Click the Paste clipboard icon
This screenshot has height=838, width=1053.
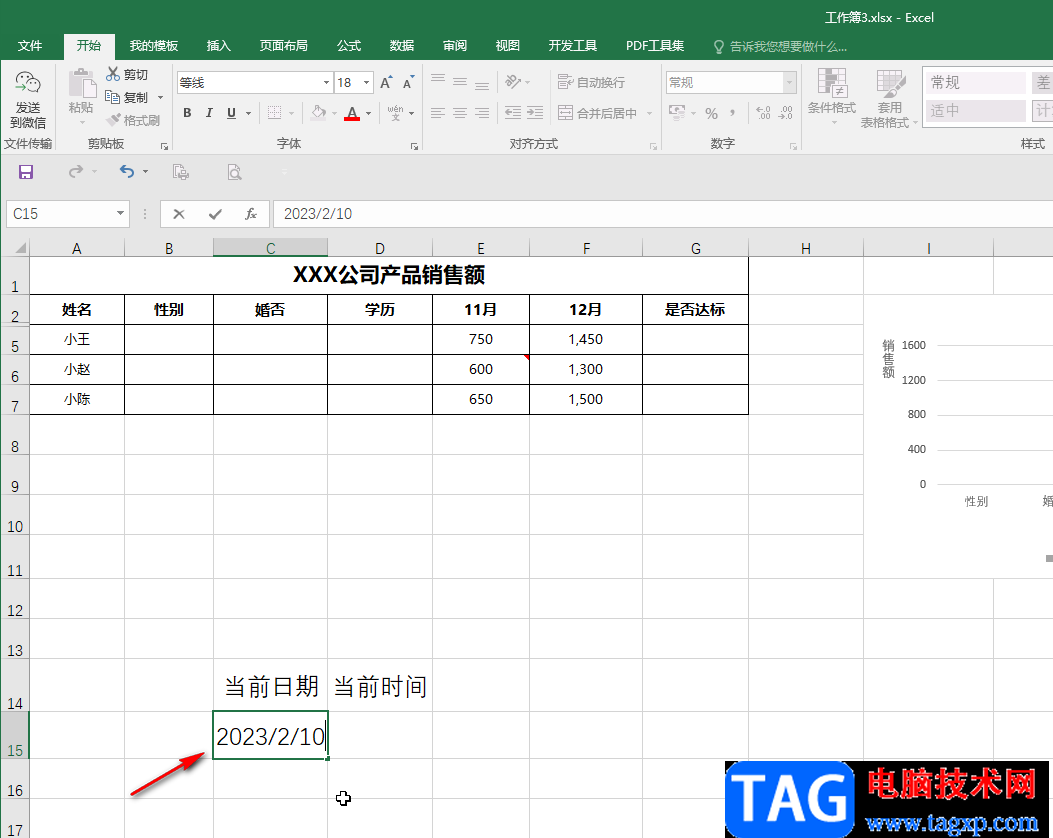click(x=82, y=84)
